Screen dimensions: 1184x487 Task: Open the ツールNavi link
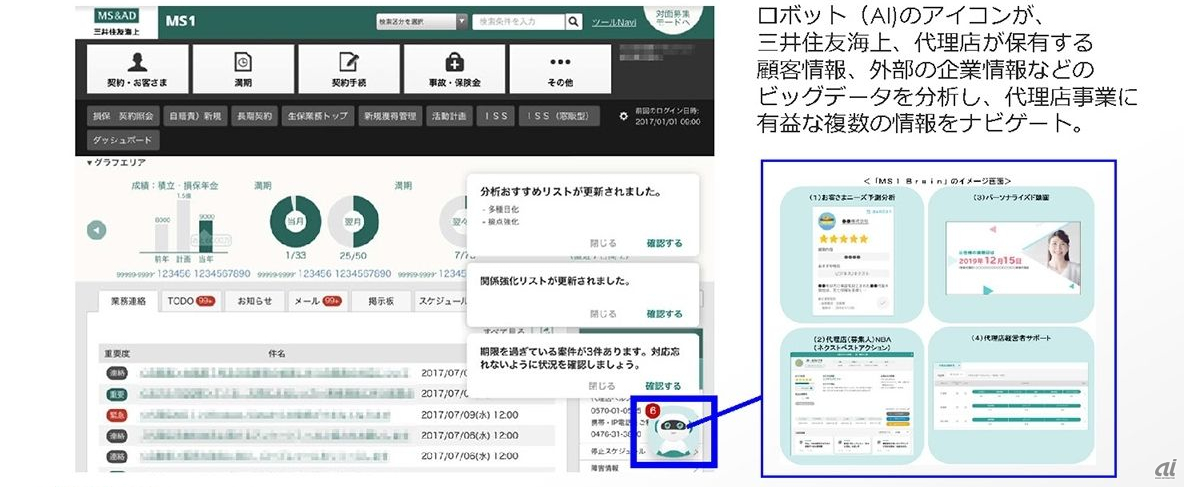614,23
